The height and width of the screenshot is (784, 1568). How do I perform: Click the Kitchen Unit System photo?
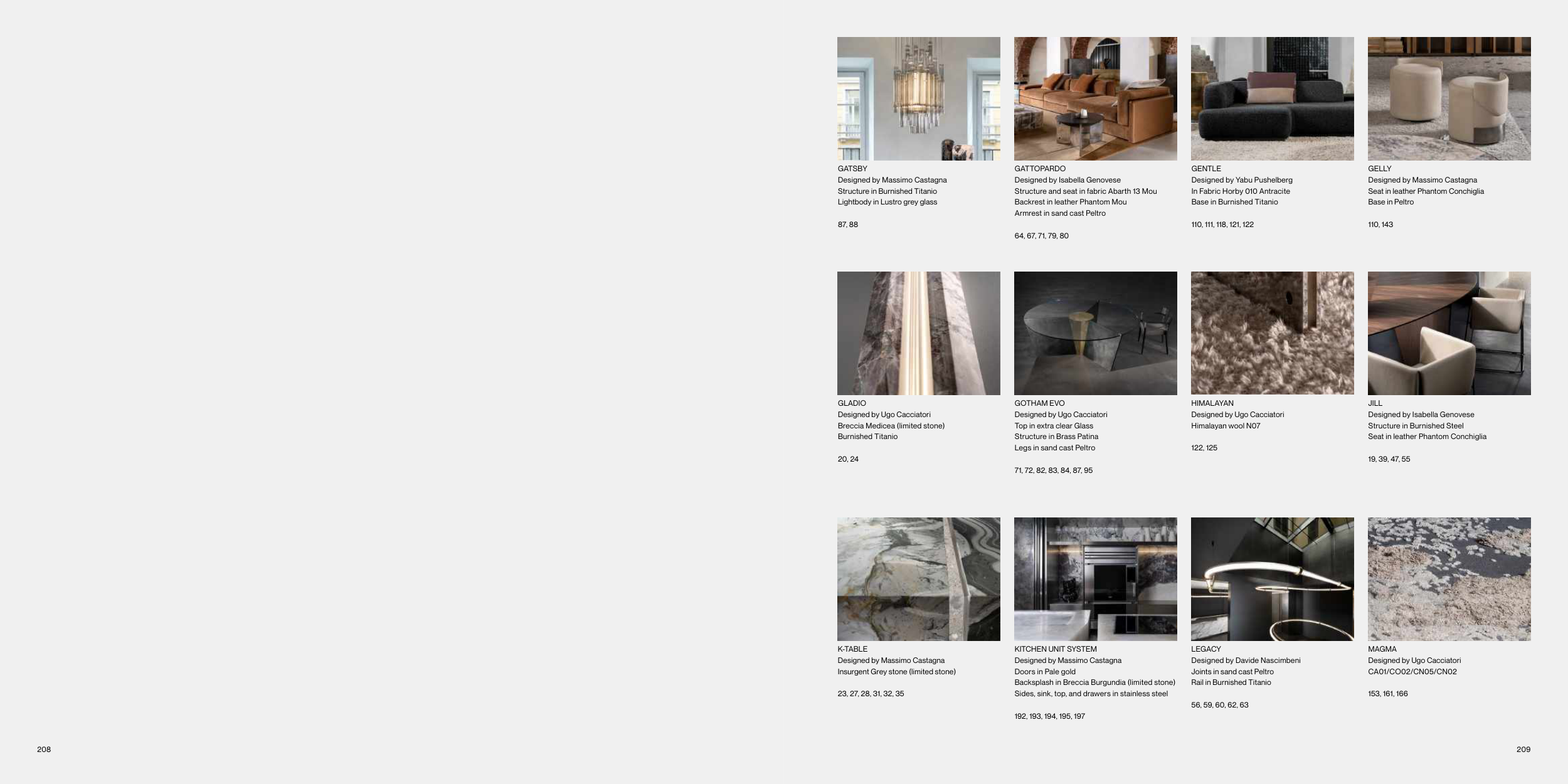(1095, 579)
